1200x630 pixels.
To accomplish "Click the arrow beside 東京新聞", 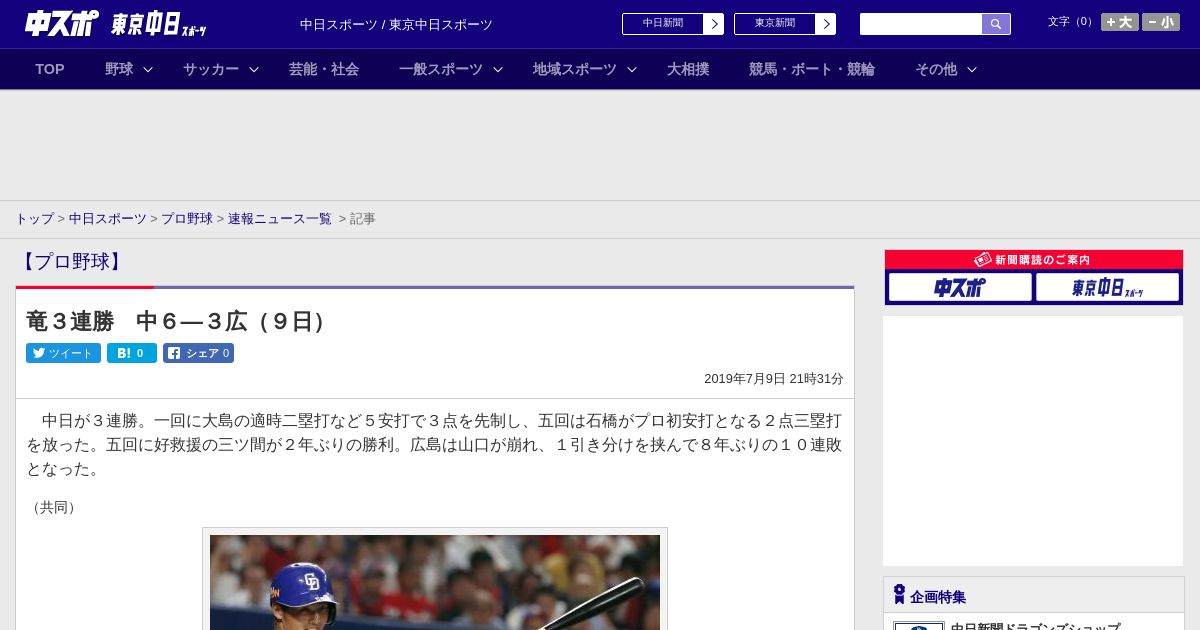I will tap(826, 24).
